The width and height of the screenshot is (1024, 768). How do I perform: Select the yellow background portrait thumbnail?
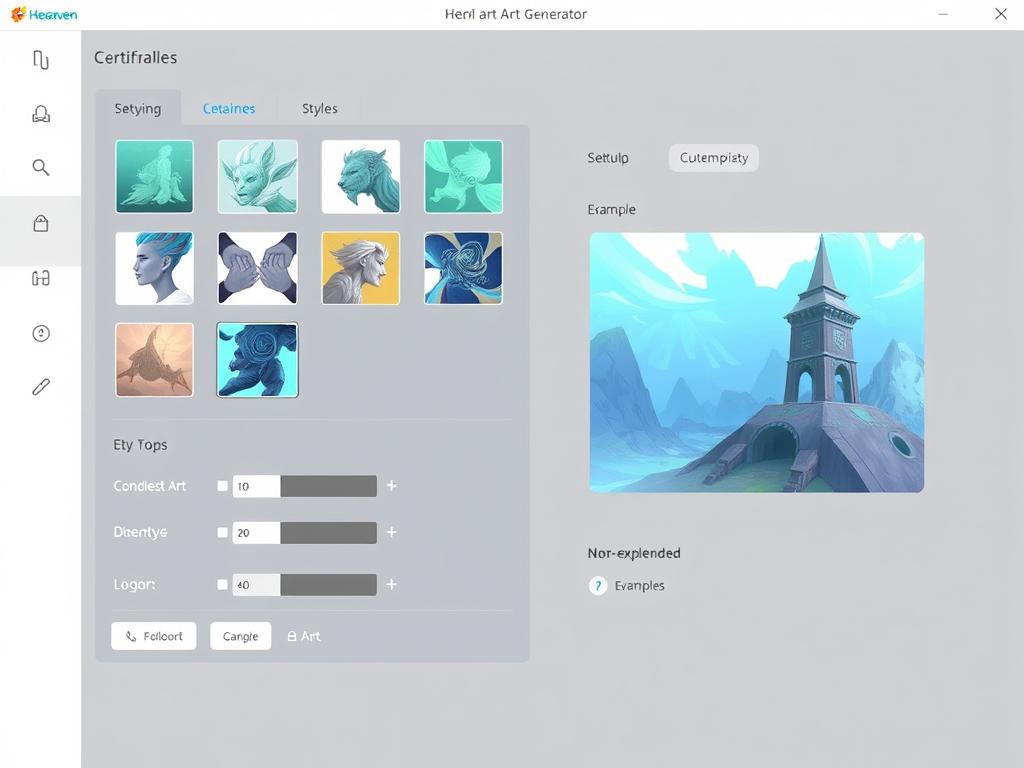point(360,268)
